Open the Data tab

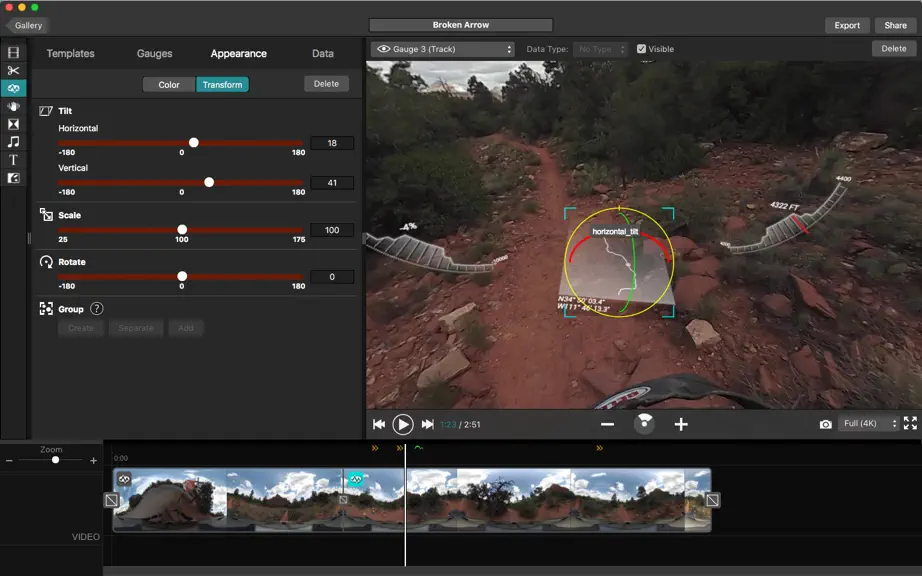[323, 53]
